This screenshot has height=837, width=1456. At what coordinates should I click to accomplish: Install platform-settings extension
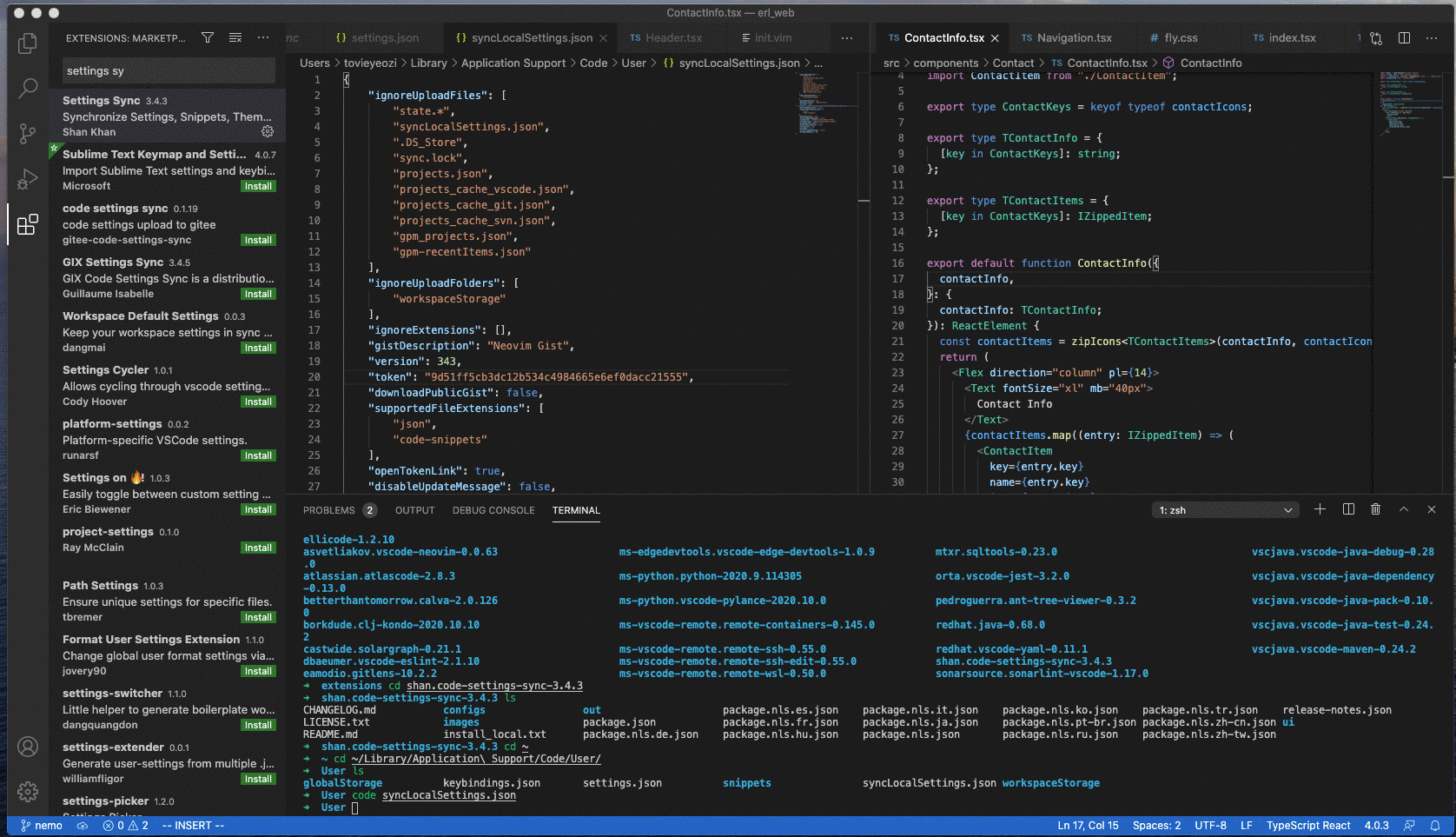coord(258,455)
